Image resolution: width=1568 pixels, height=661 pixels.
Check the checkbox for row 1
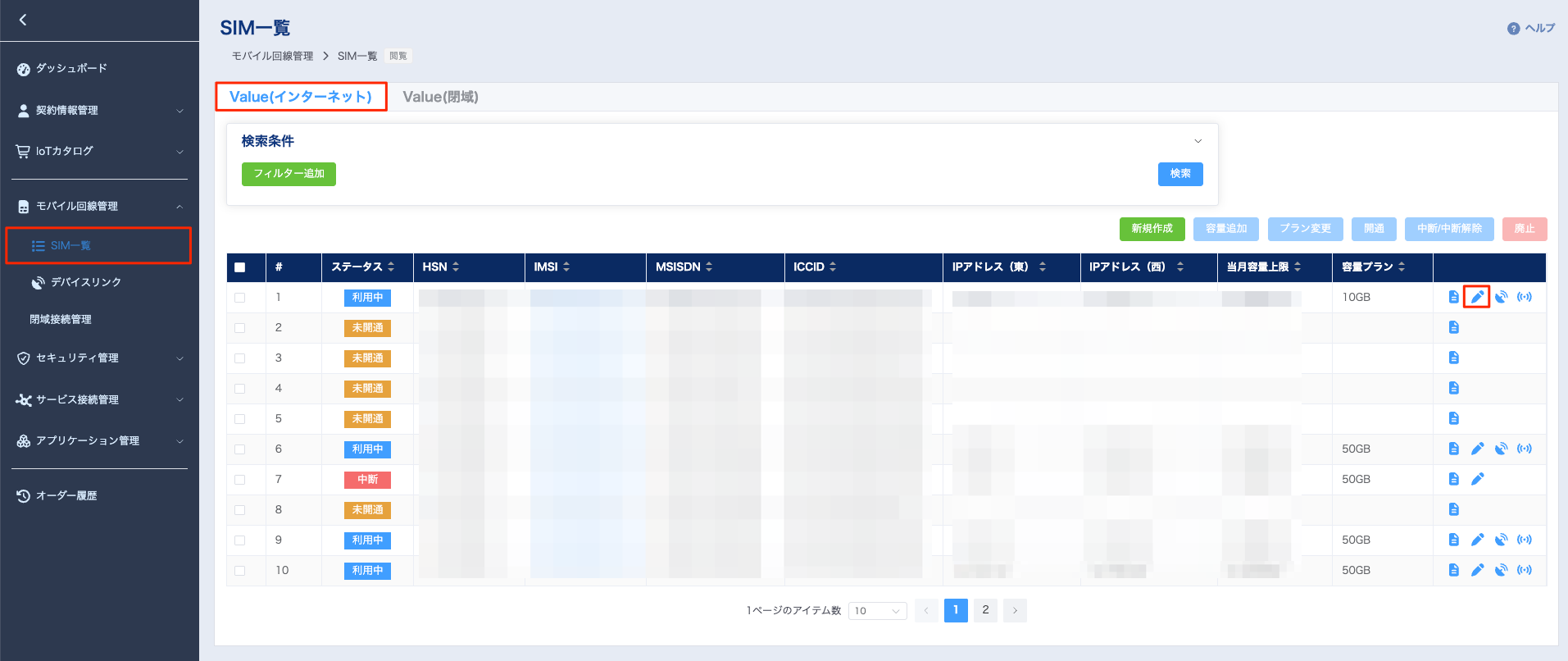[x=240, y=298]
